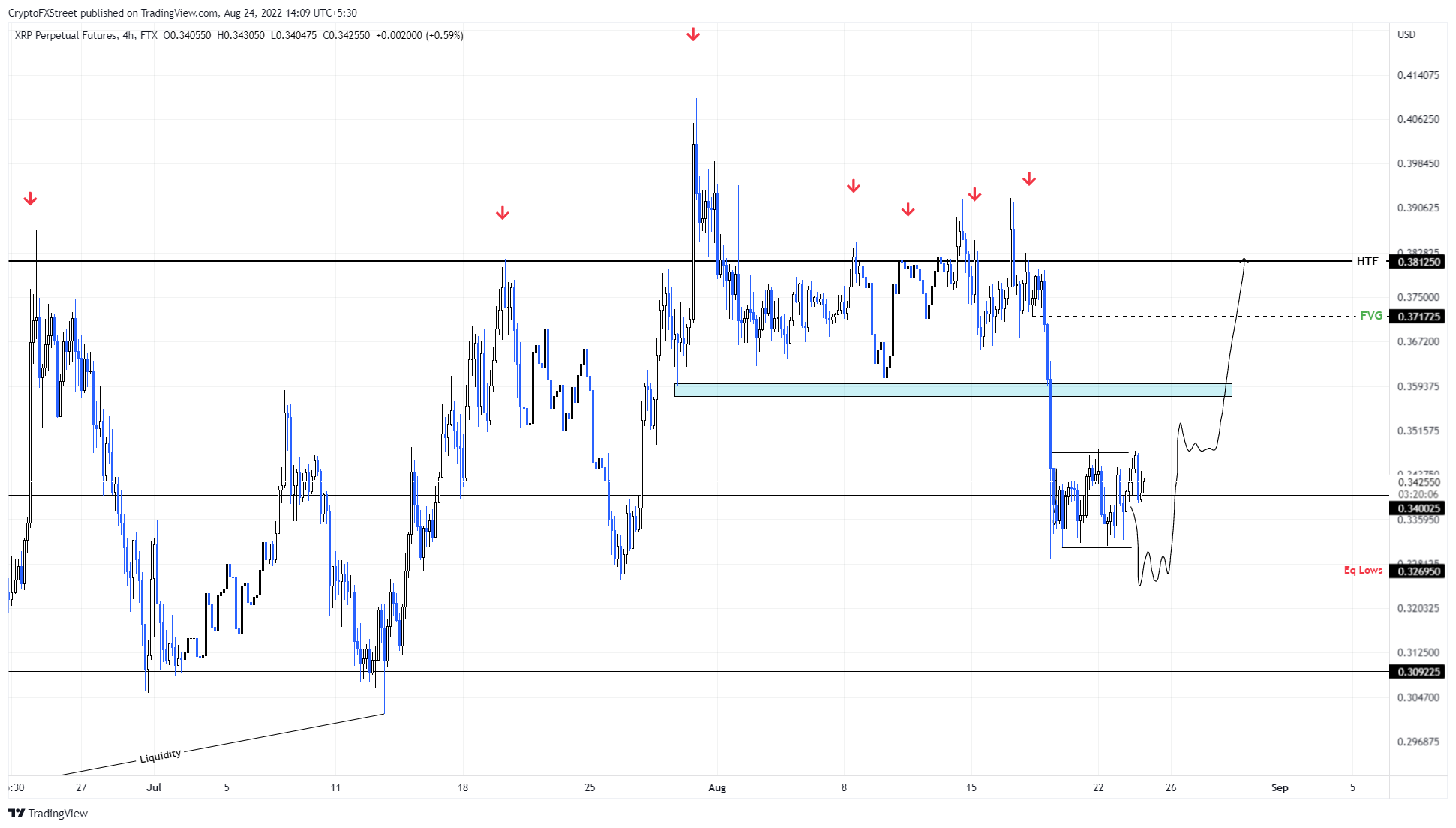
Task: Click date label 8 on time axis
Action: (x=844, y=787)
